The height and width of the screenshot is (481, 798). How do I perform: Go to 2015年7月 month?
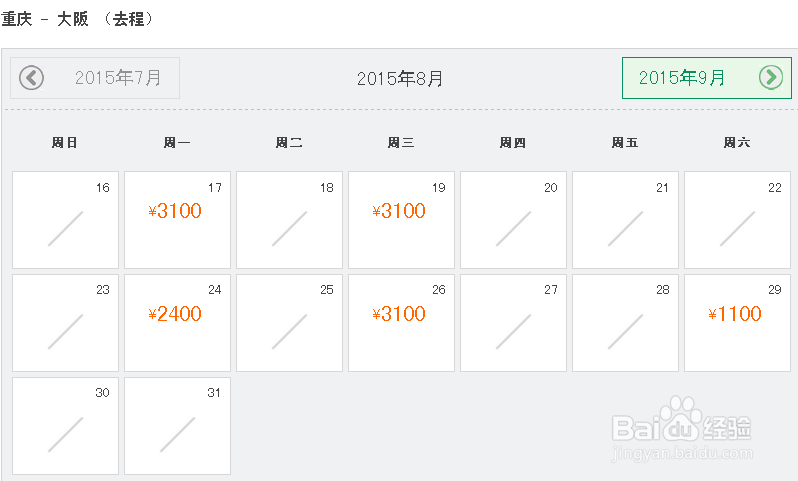pyautogui.click(x=117, y=78)
